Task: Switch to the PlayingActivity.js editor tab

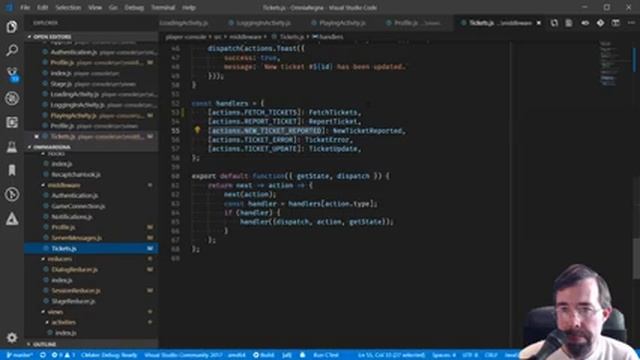Action: [x=342, y=23]
